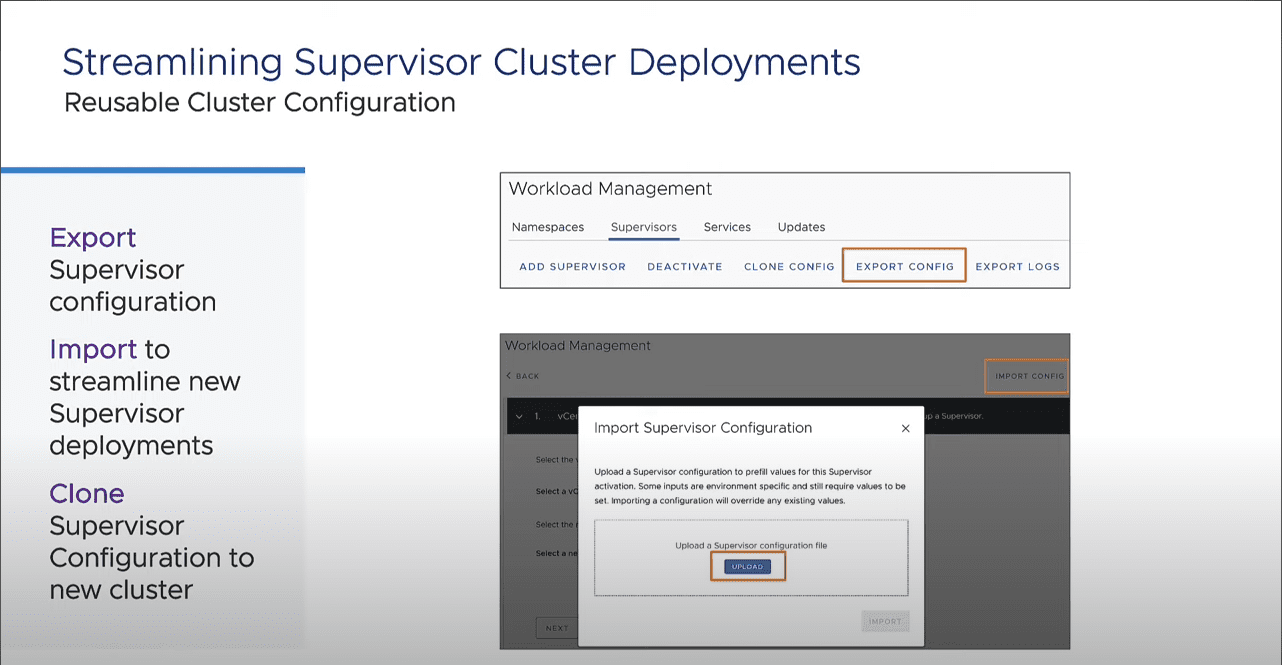Click the Import Supervisor Configuration dialog title
The image size is (1282, 665).
[703, 428]
